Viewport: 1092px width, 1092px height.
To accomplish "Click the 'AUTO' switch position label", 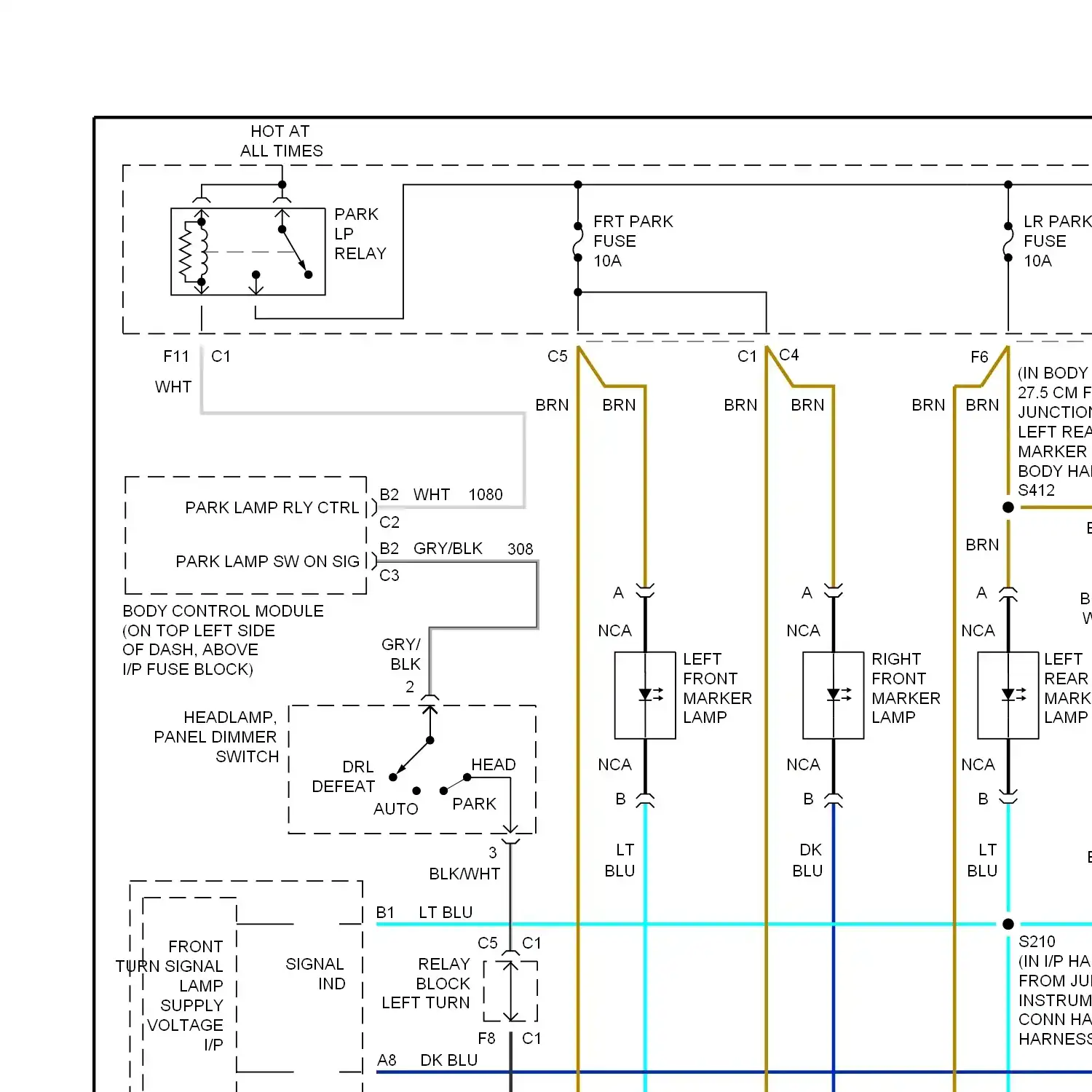I will pos(396,809).
